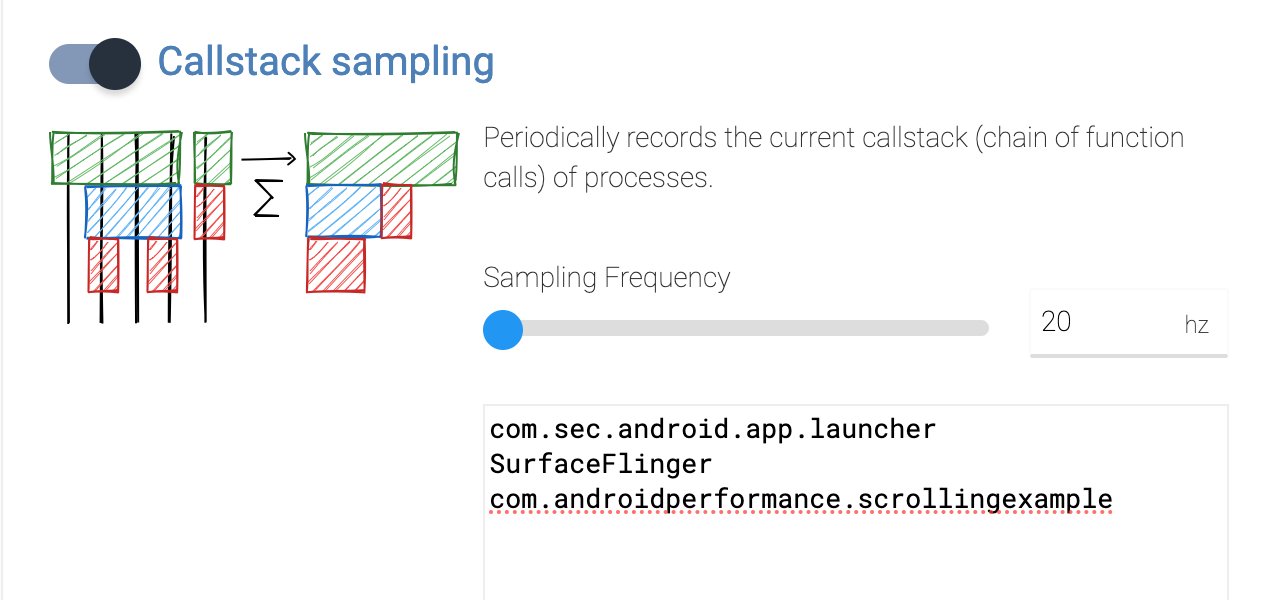Image resolution: width=1284 pixels, height=600 pixels.
Task: Click the blue box in the merged diagram
Action: tap(343, 211)
